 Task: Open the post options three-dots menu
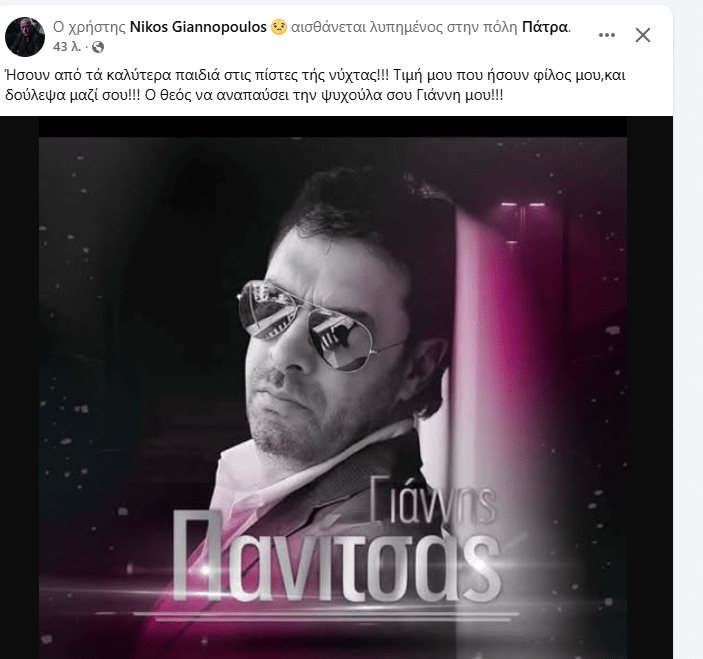(x=606, y=35)
